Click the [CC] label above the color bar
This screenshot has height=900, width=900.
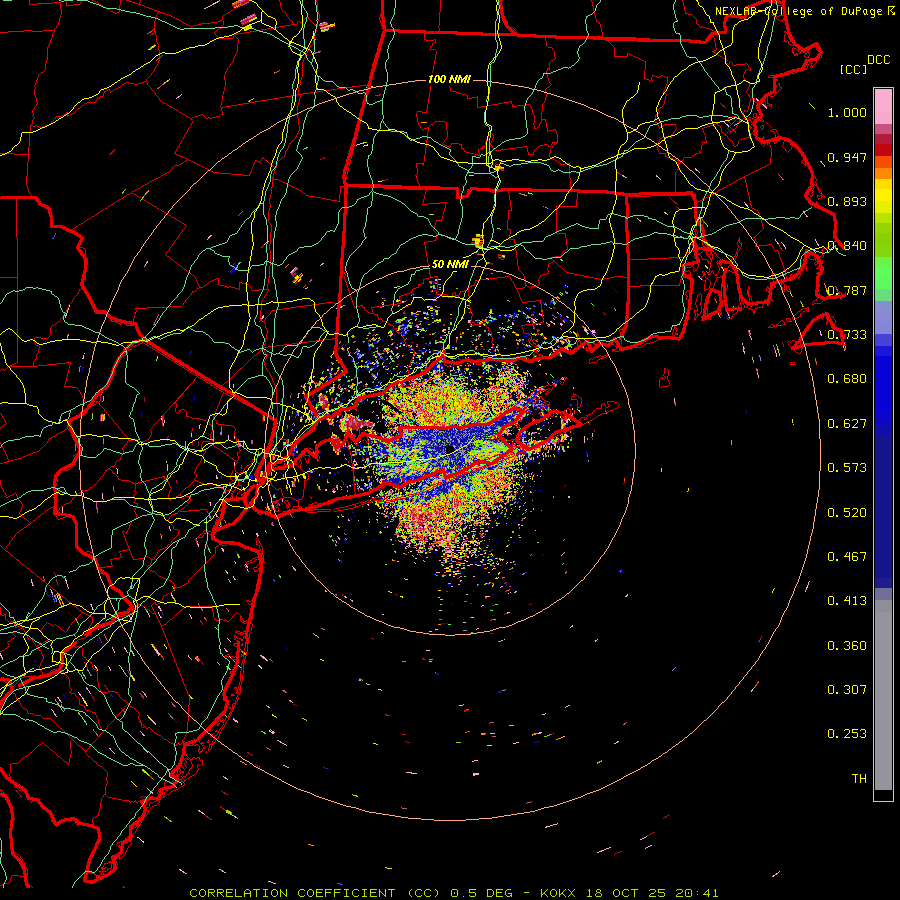pyautogui.click(x=854, y=69)
